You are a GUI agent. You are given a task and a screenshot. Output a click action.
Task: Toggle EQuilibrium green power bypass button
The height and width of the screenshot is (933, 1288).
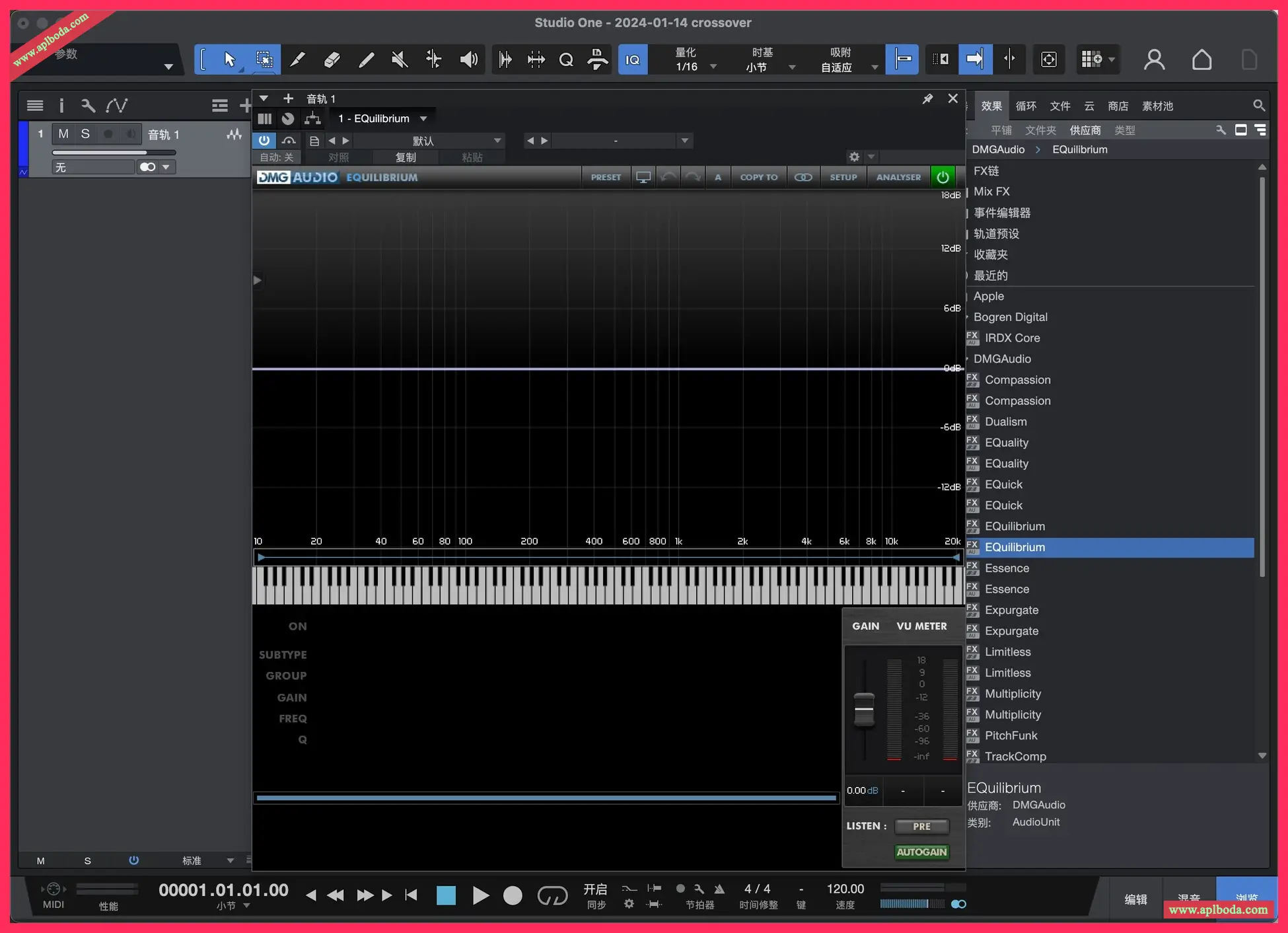click(x=943, y=177)
